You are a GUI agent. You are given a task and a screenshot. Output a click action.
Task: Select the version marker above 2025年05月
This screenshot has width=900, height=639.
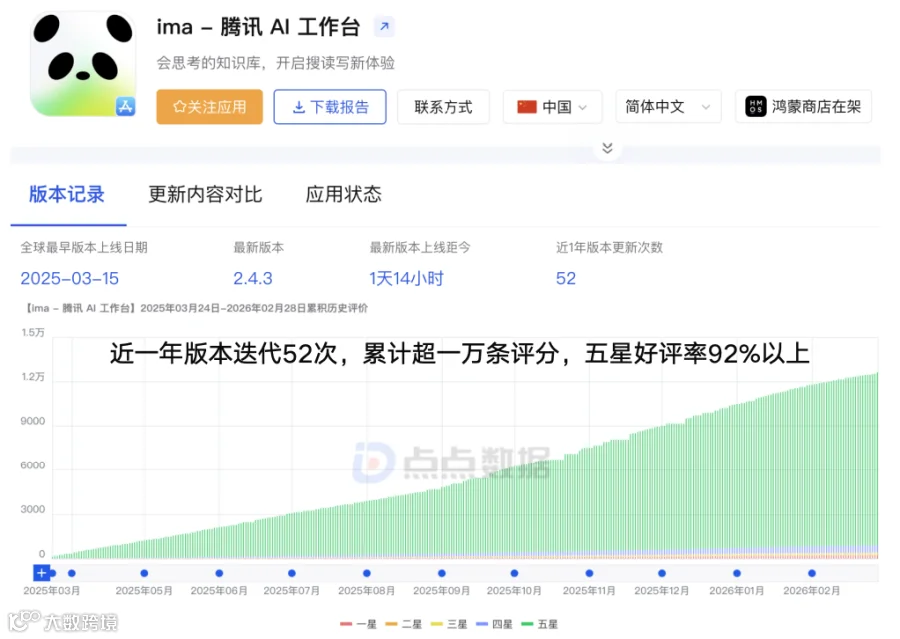click(x=144, y=573)
